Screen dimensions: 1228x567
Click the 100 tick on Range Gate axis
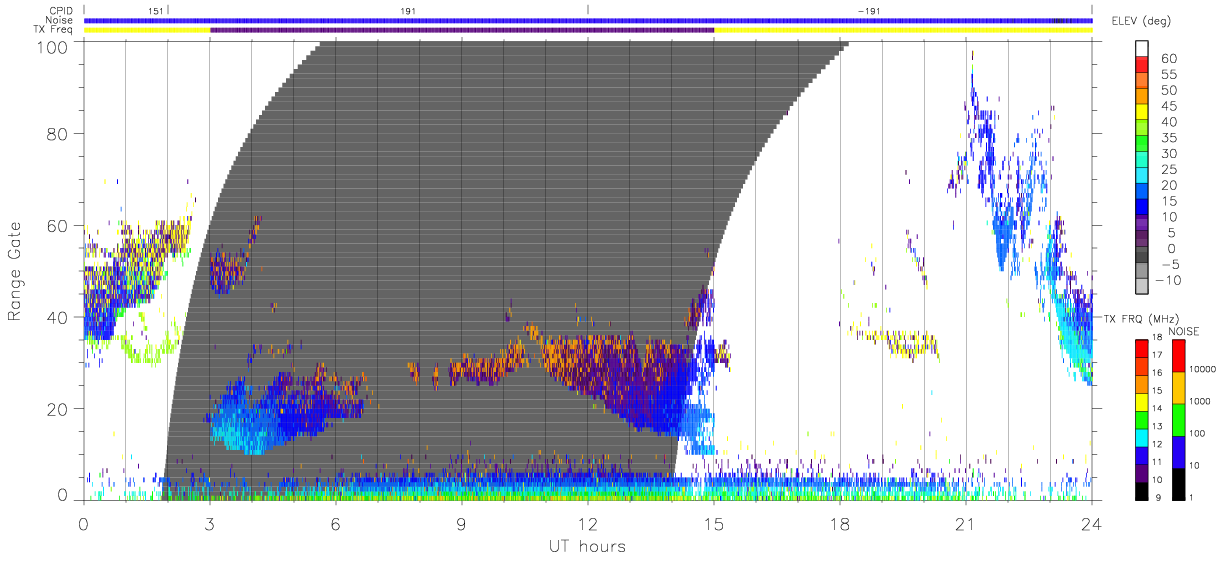(51, 47)
